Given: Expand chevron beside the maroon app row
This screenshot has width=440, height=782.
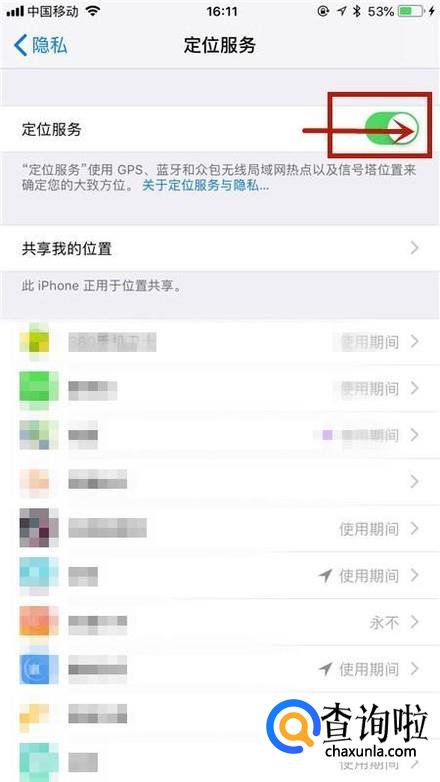Looking at the screenshot, I should click(415, 528).
